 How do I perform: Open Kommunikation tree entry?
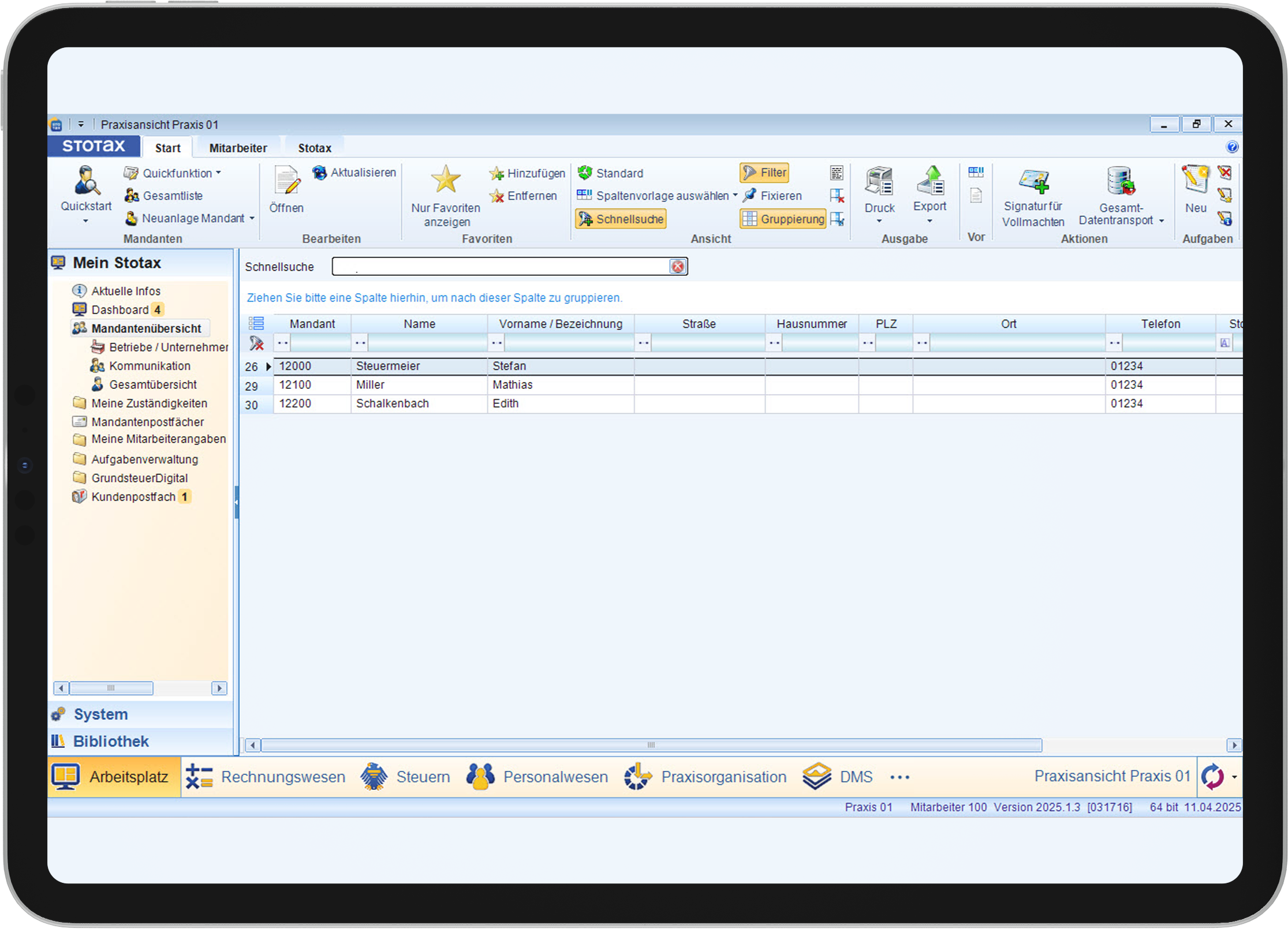click(x=140, y=366)
